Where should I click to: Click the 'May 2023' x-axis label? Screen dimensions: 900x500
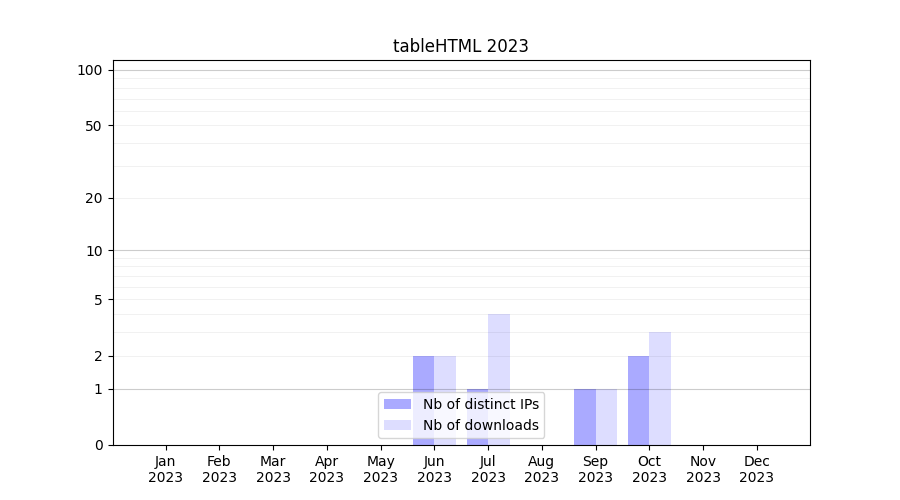[x=380, y=469]
